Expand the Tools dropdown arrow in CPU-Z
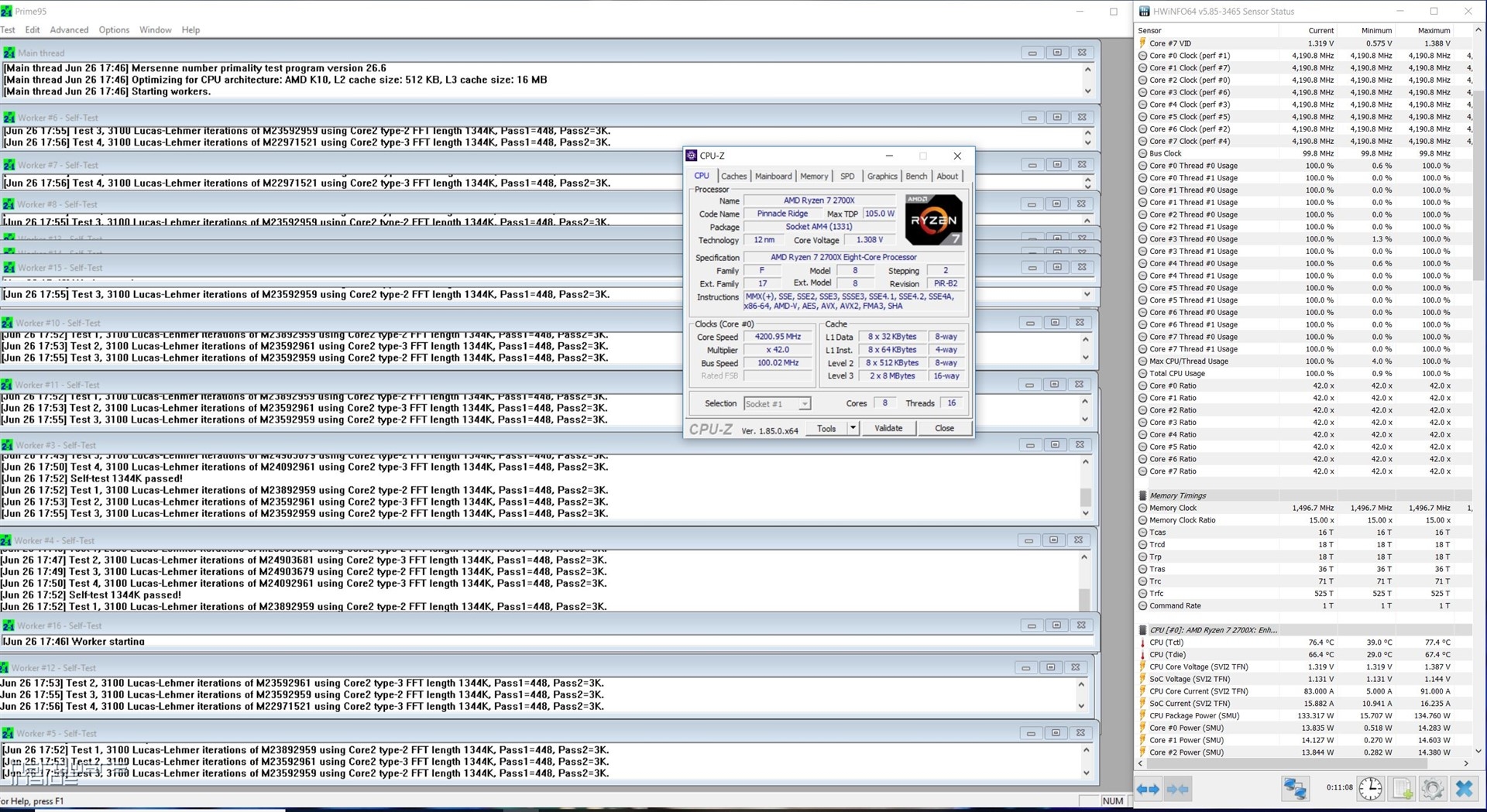The image size is (1487, 812). click(853, 428)
